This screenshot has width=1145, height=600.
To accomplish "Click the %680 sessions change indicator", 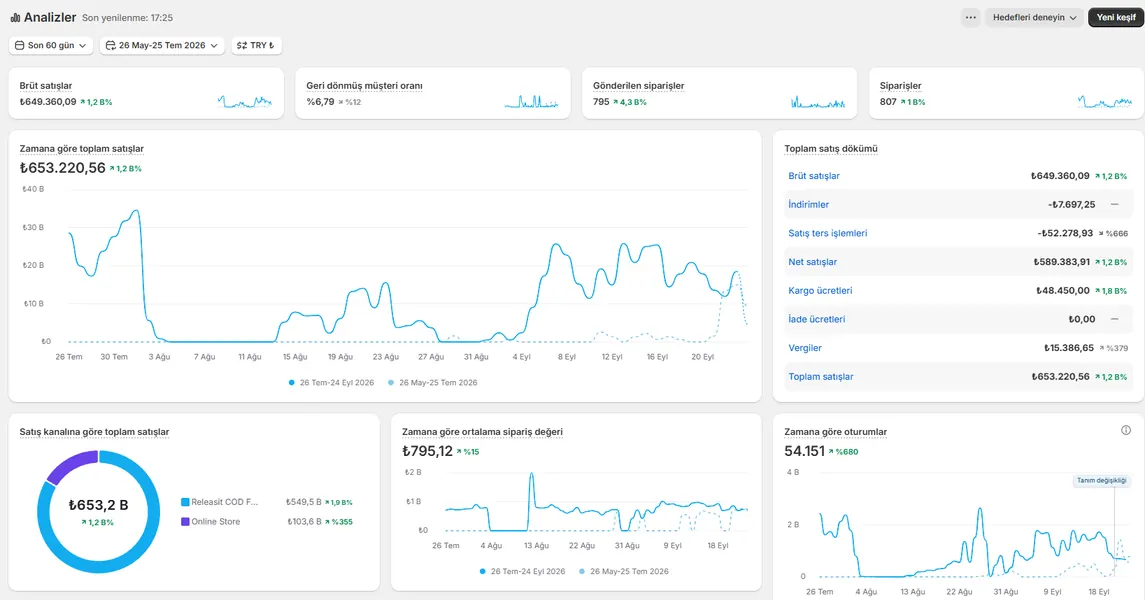I will click(843, 452).
